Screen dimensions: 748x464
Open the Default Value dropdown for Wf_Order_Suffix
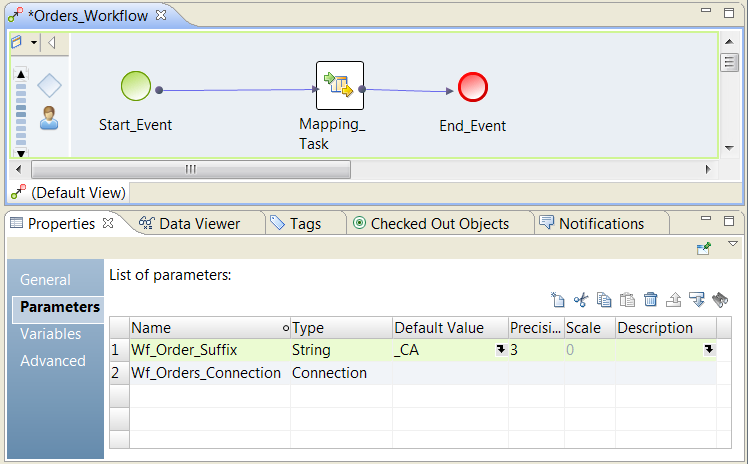click(x=500, y=349)
